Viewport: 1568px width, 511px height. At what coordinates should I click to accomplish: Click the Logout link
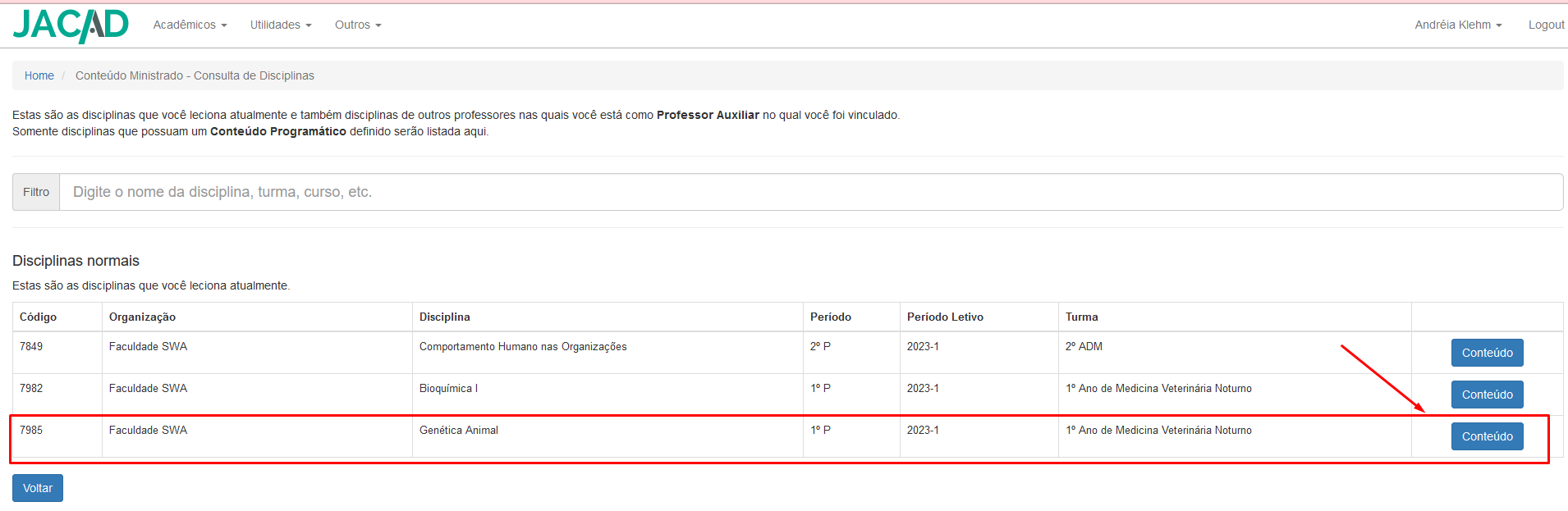1546,25
